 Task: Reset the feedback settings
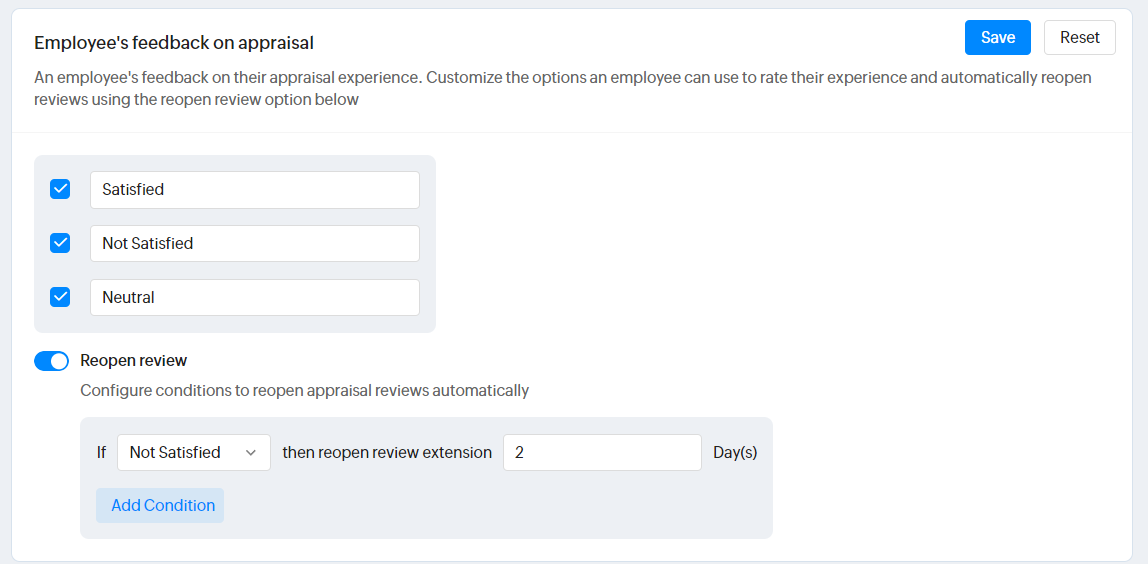pos(1079,38)
